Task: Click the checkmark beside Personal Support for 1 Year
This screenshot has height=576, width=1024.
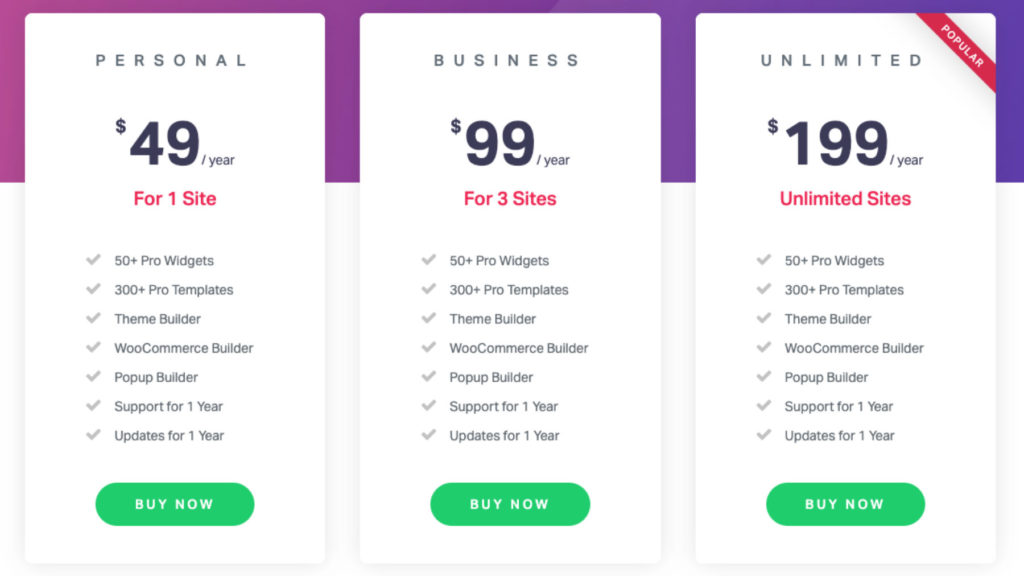Action: pyautogui.click(x=93, y=406)
